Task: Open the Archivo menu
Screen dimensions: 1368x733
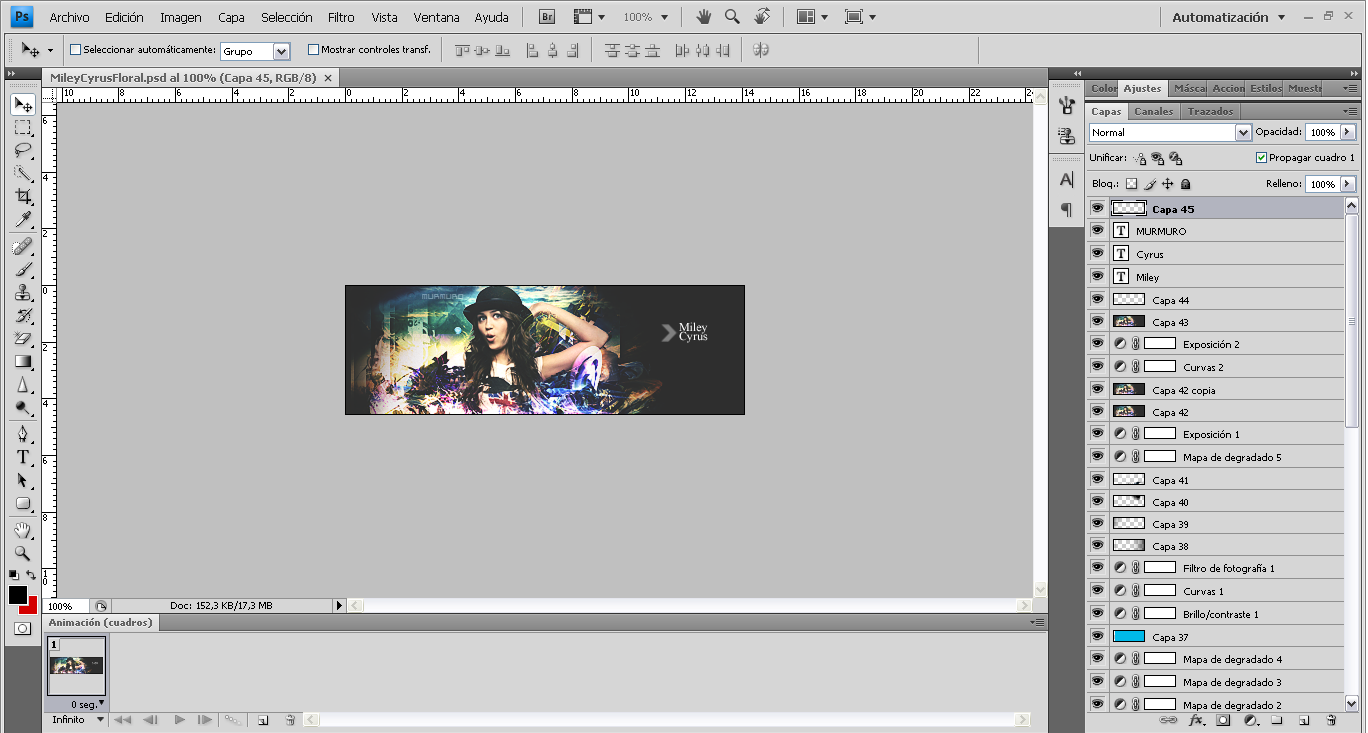Action: pyautogui.click(x=69, y=17)
